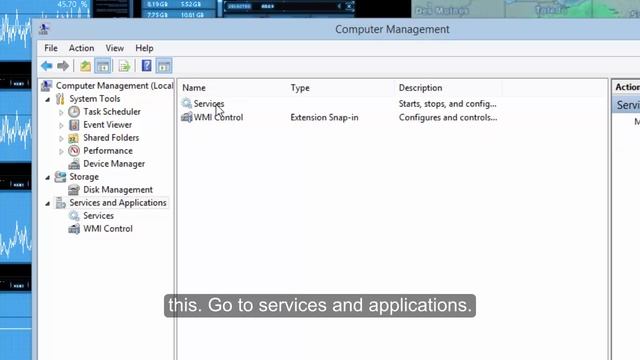Select Performance in the tree
Image resolution: width=640 pixels, height=360 pixels.
point(108,151)
